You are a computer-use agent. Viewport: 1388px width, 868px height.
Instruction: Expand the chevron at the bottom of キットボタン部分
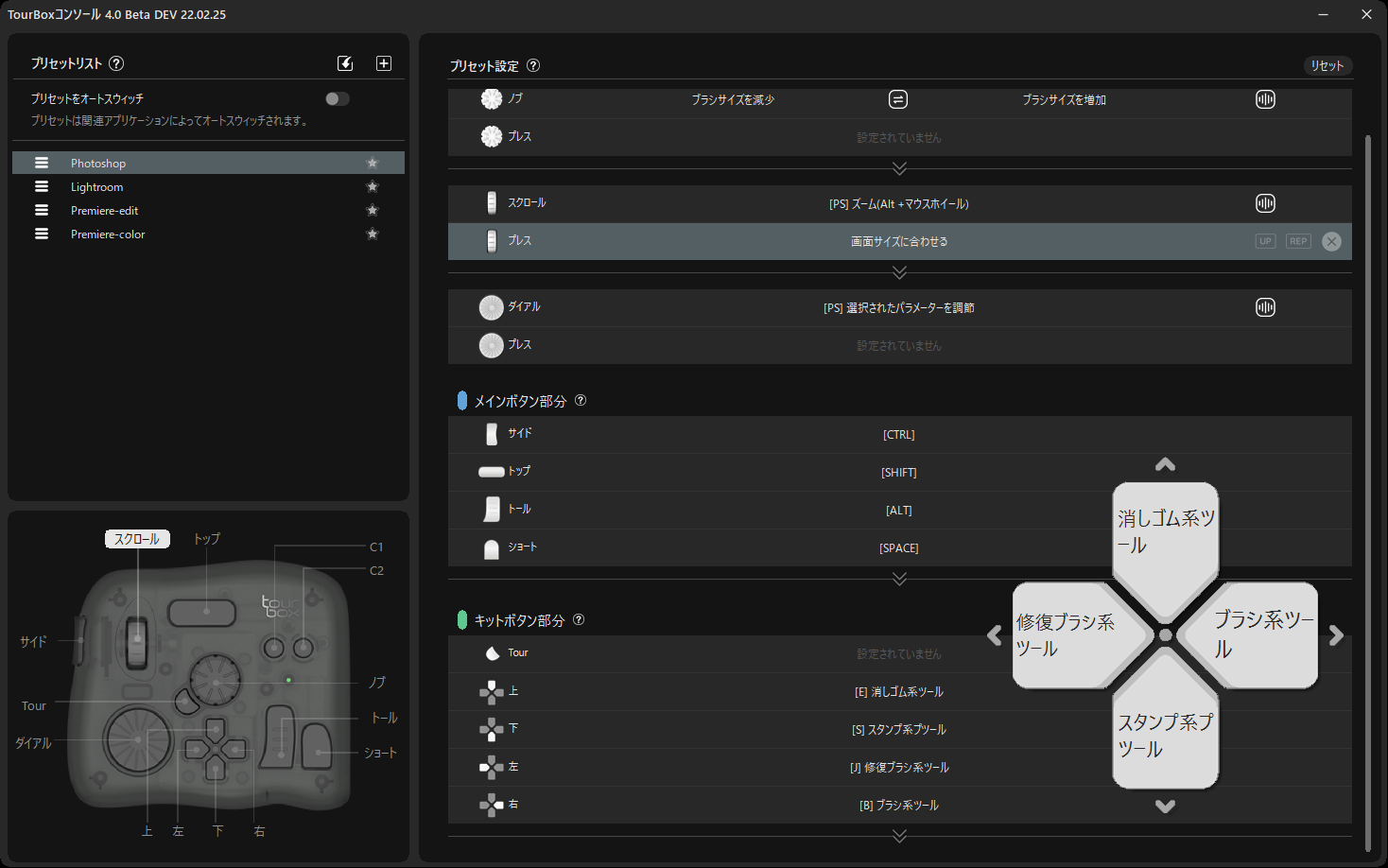click(899, 836)
